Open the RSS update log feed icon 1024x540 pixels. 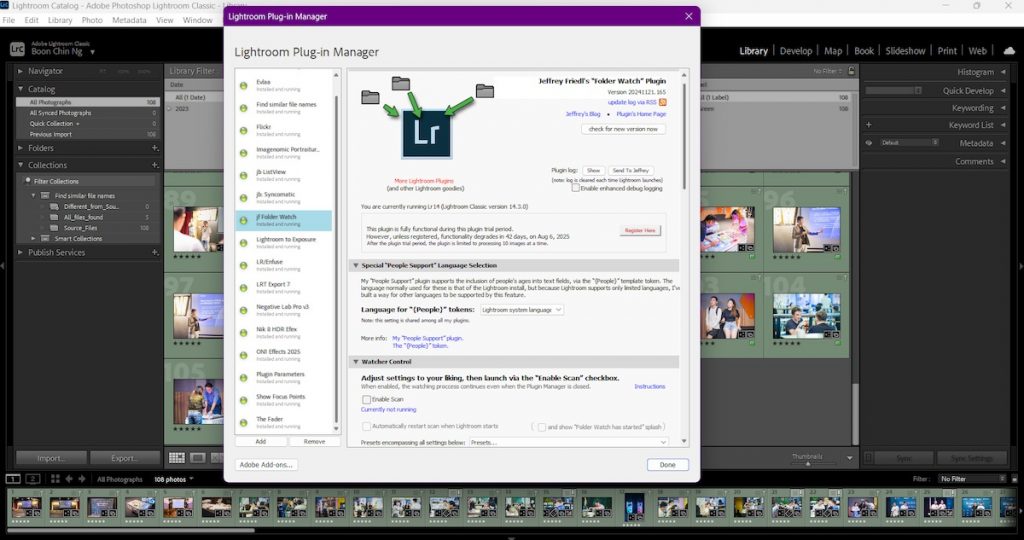[x=662, y=103]
